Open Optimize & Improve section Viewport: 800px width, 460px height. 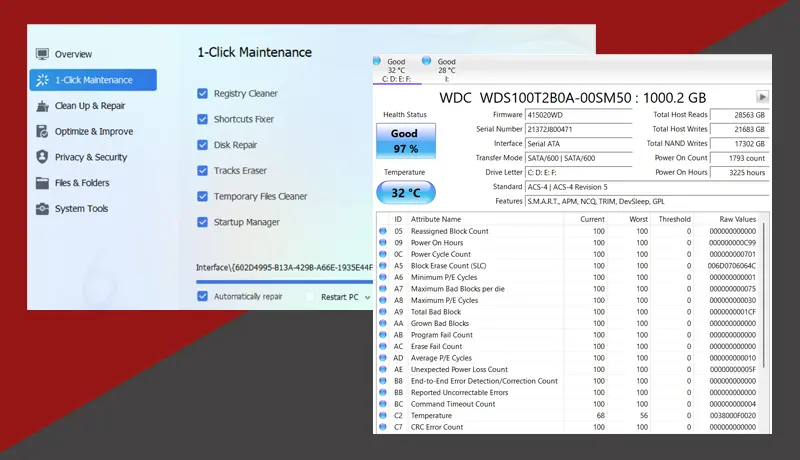[93, 132]
